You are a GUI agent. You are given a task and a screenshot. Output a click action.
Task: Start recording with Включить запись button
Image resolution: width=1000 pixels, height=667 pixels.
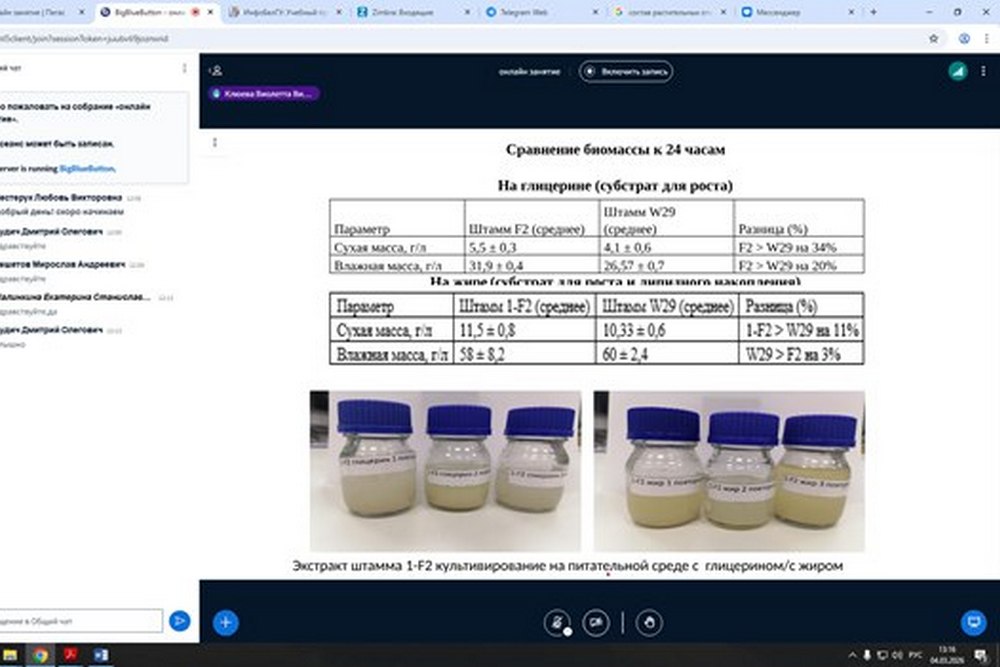(x=626, y=72)
